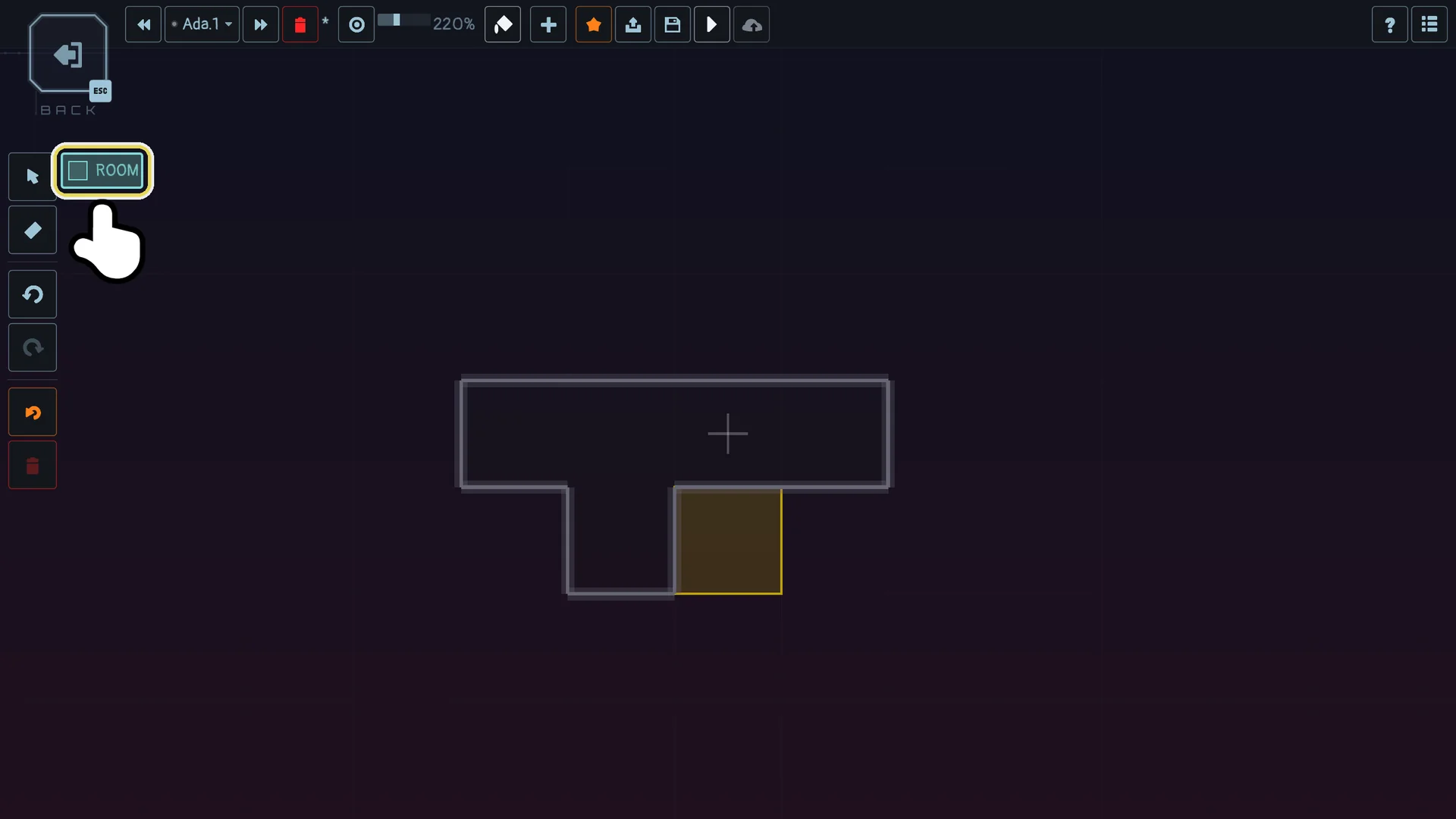Viewport: 1456px width, 819px height.
Task: Click the plus add button
Action: pyautogui.click(x=548, y=24)
